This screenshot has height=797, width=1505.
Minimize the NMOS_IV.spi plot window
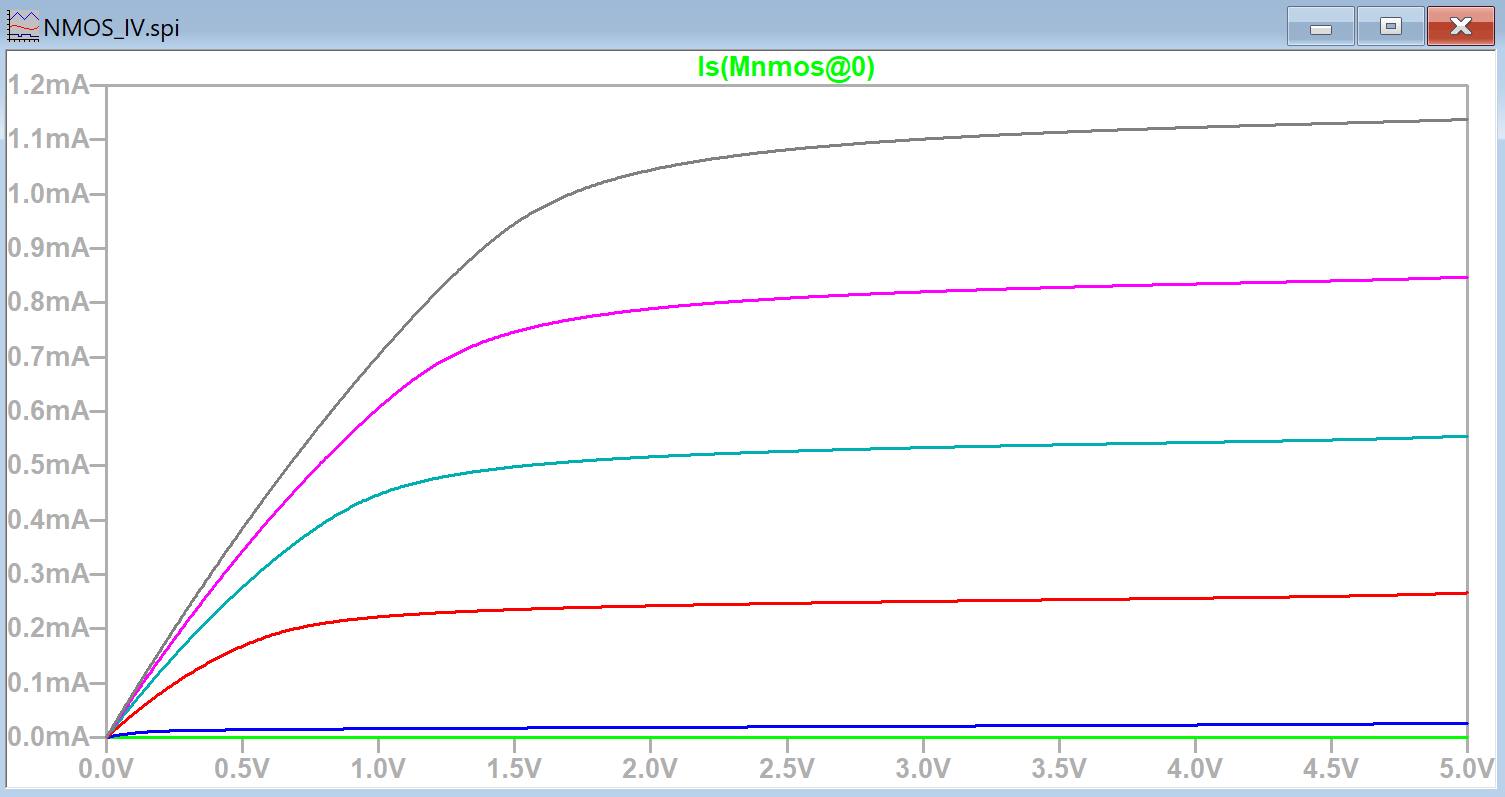point(1320,27)
